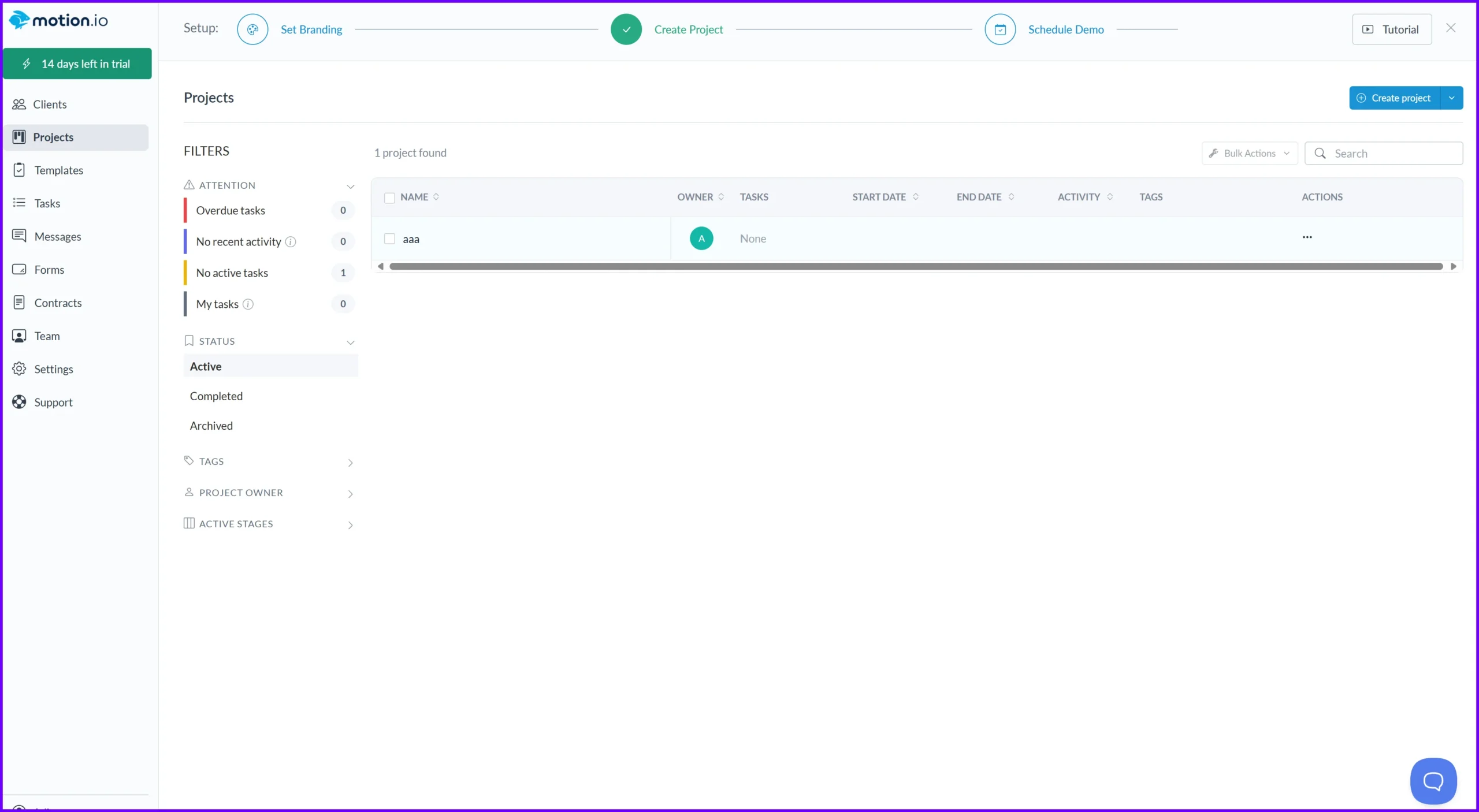Check the select-all projects checkbox
Viewport: 1479px width, 812px height.
click(389, 198)
